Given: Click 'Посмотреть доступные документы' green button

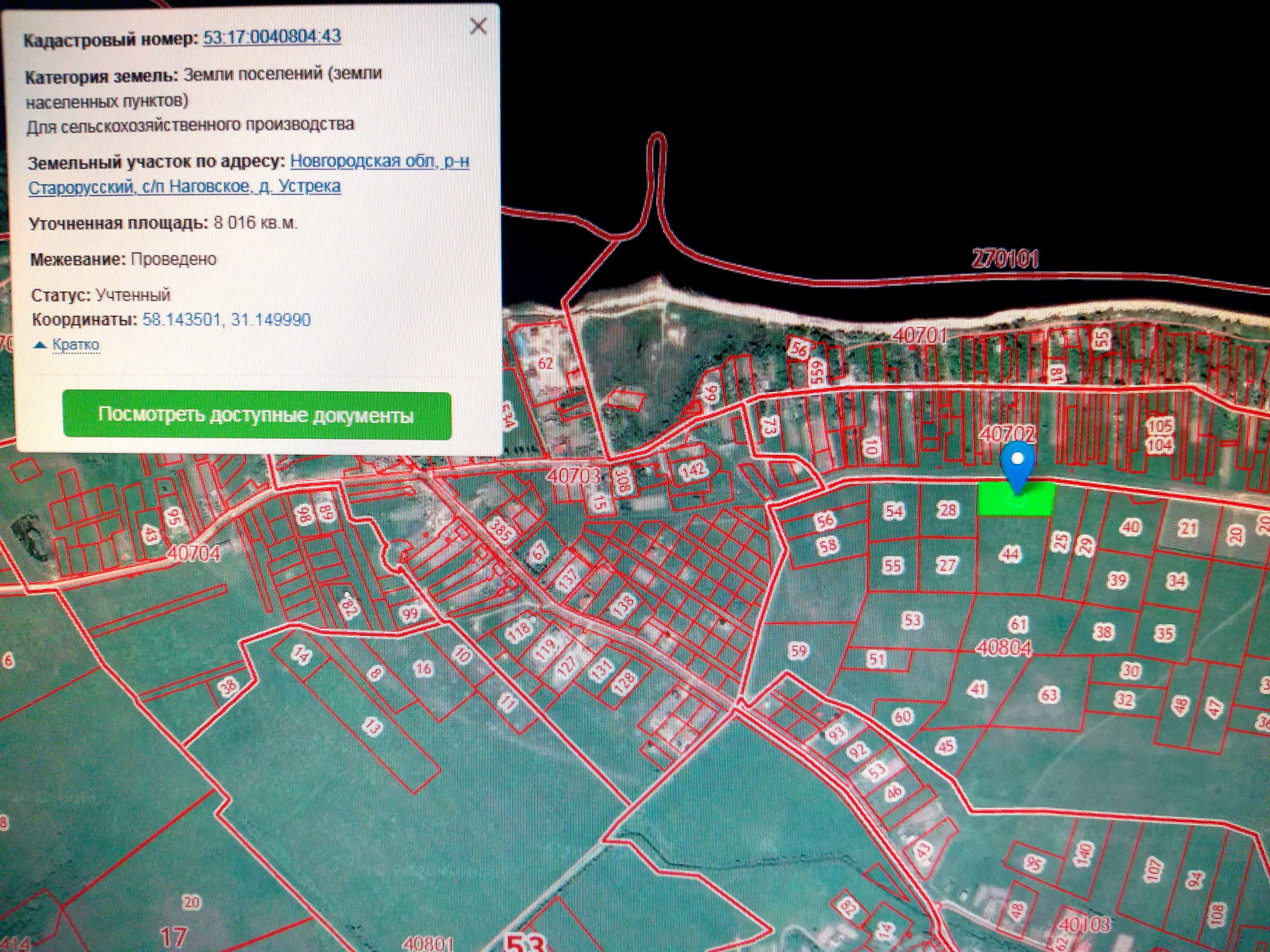Looking at the screenshot, I should [x=257, y=415].
